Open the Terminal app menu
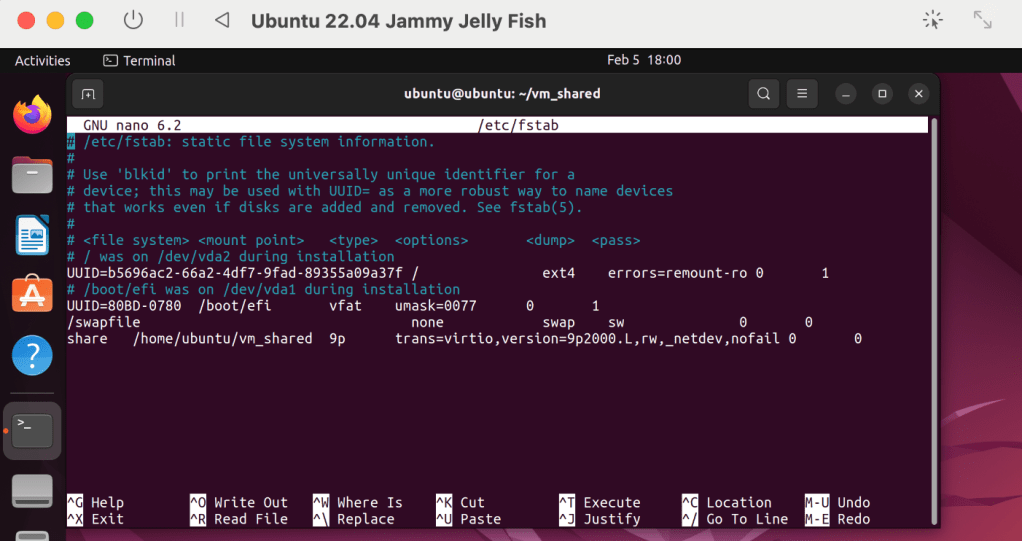This screenshot has width=1022, height=541. 139,60
